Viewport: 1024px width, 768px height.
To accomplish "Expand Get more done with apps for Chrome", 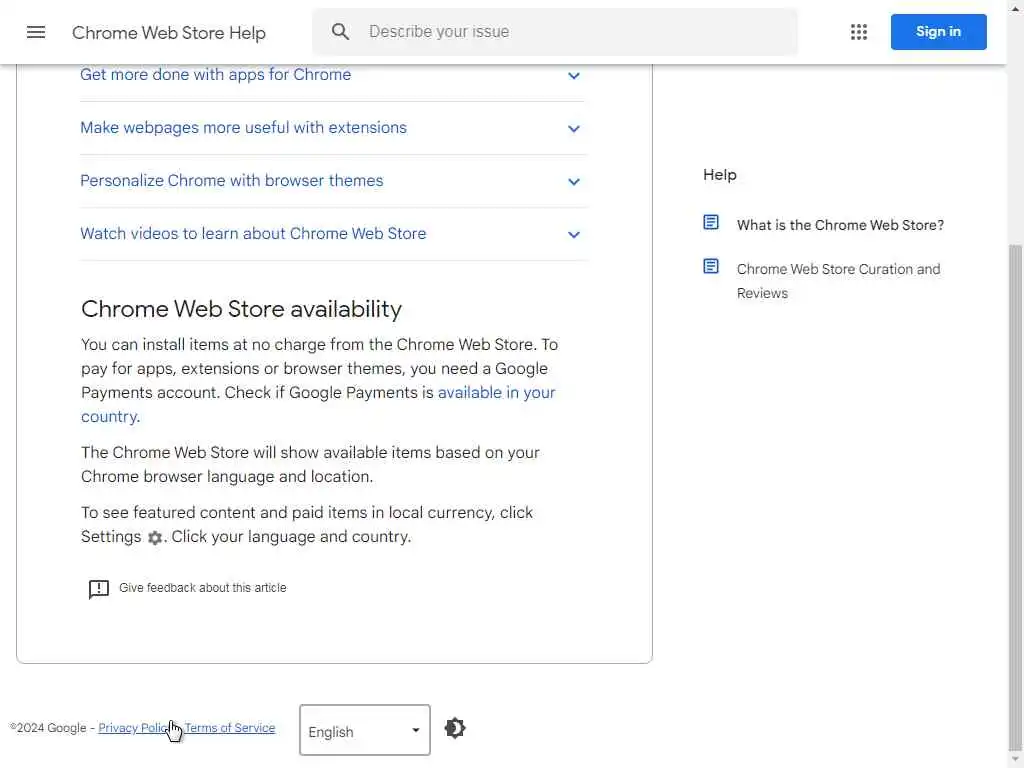I will [x=574, y=75].
